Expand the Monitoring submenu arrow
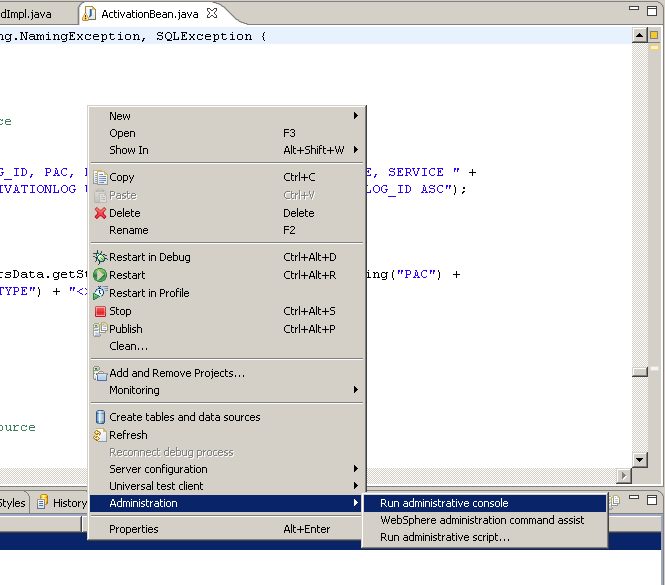 pos(356,389)
